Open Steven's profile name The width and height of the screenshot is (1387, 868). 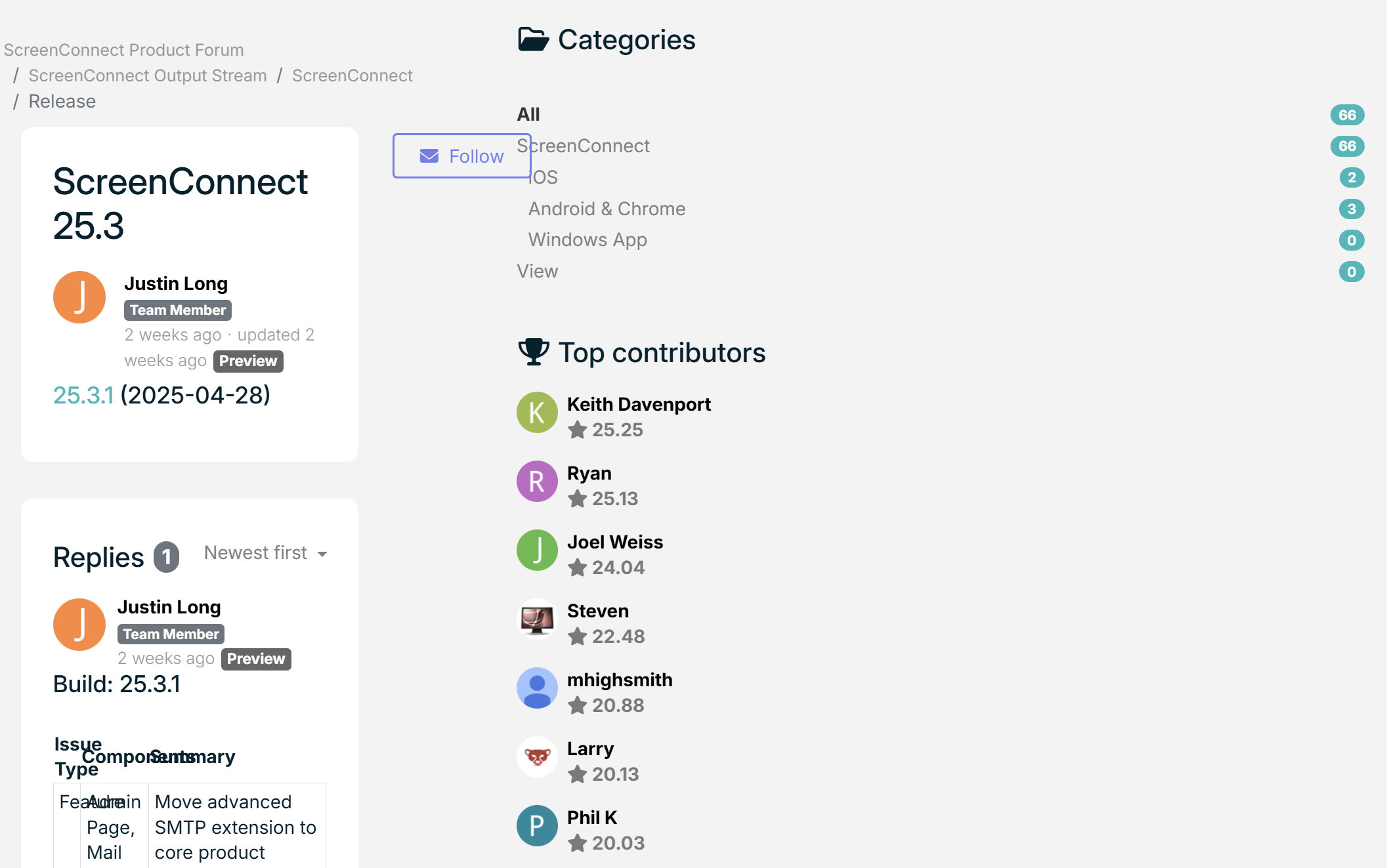click(x=597, y=611)
